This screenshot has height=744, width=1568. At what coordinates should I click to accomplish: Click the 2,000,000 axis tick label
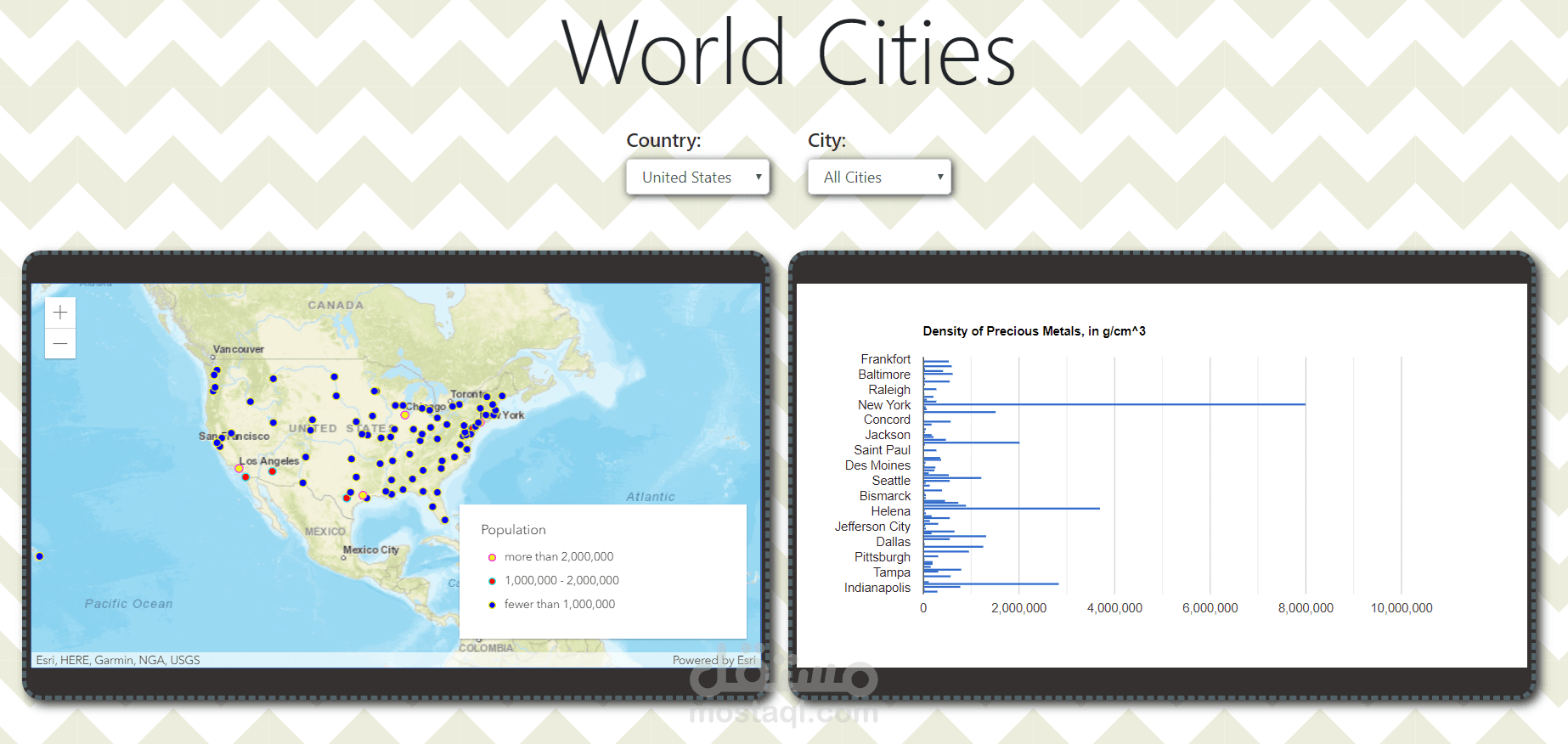[x=1019, y=608]
